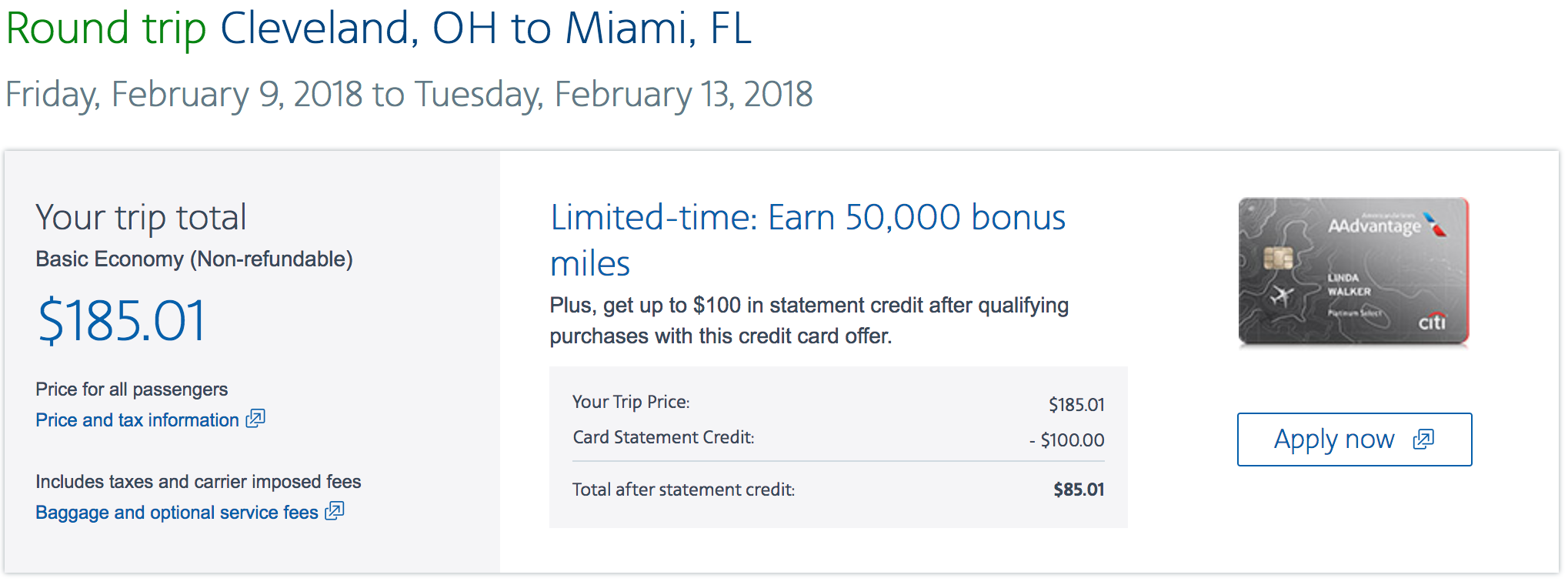Click the Basic Economy (Non-refundable) label
This screenshot has width=1568, height=585.
[x=194, y=259]
